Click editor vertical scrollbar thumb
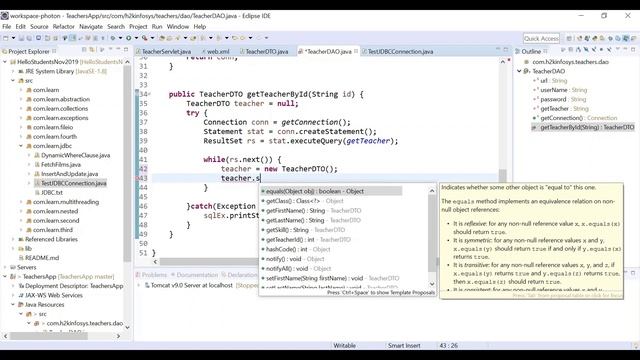This screenshot has height=360, width=640. (x=502, y=176)
